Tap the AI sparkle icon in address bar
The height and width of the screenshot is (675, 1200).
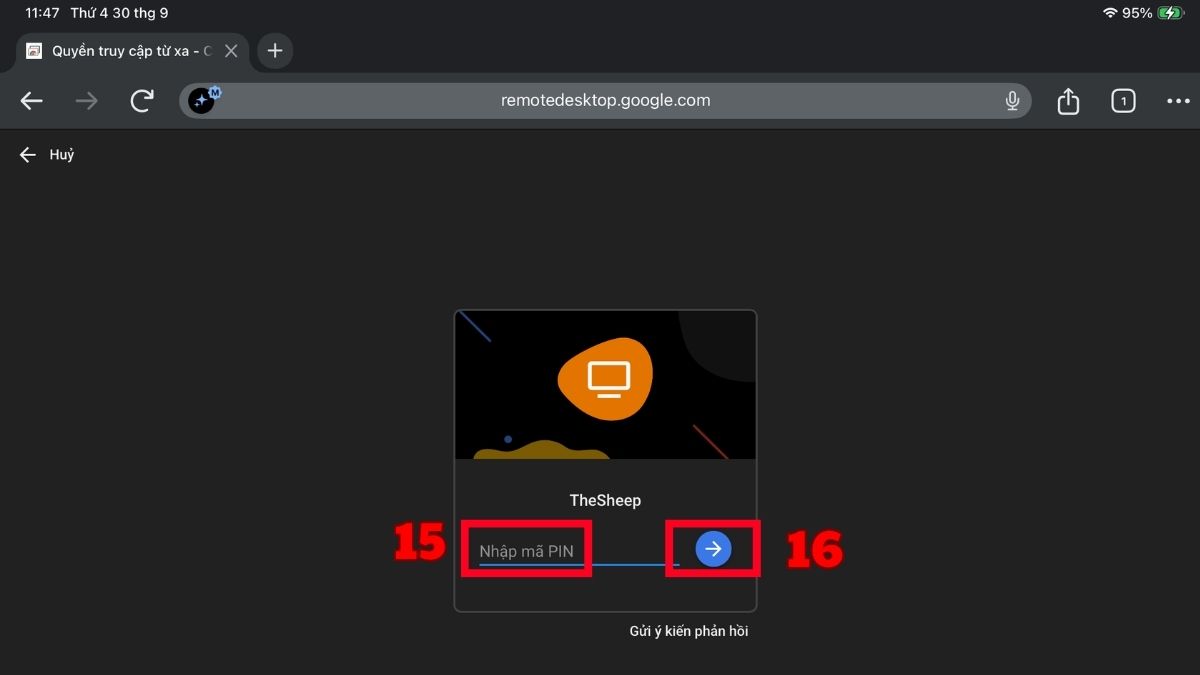pyautogui.click(x=203, y=100)
